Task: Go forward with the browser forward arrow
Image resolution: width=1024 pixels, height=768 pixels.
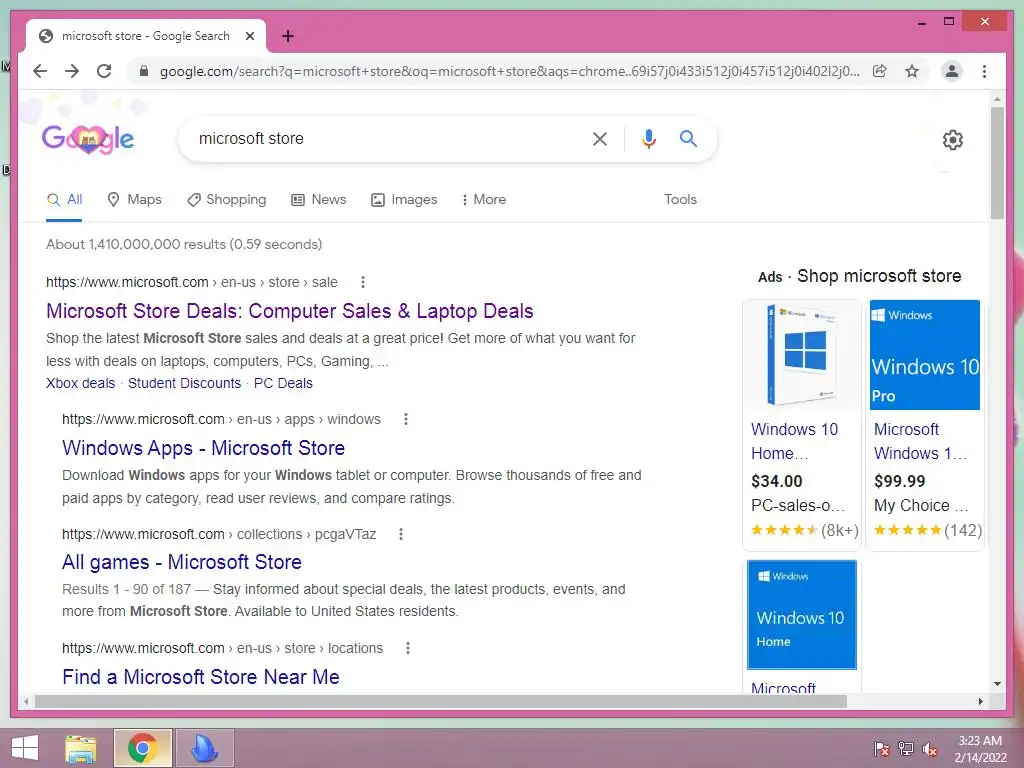Action: click(x=72, y=71)
